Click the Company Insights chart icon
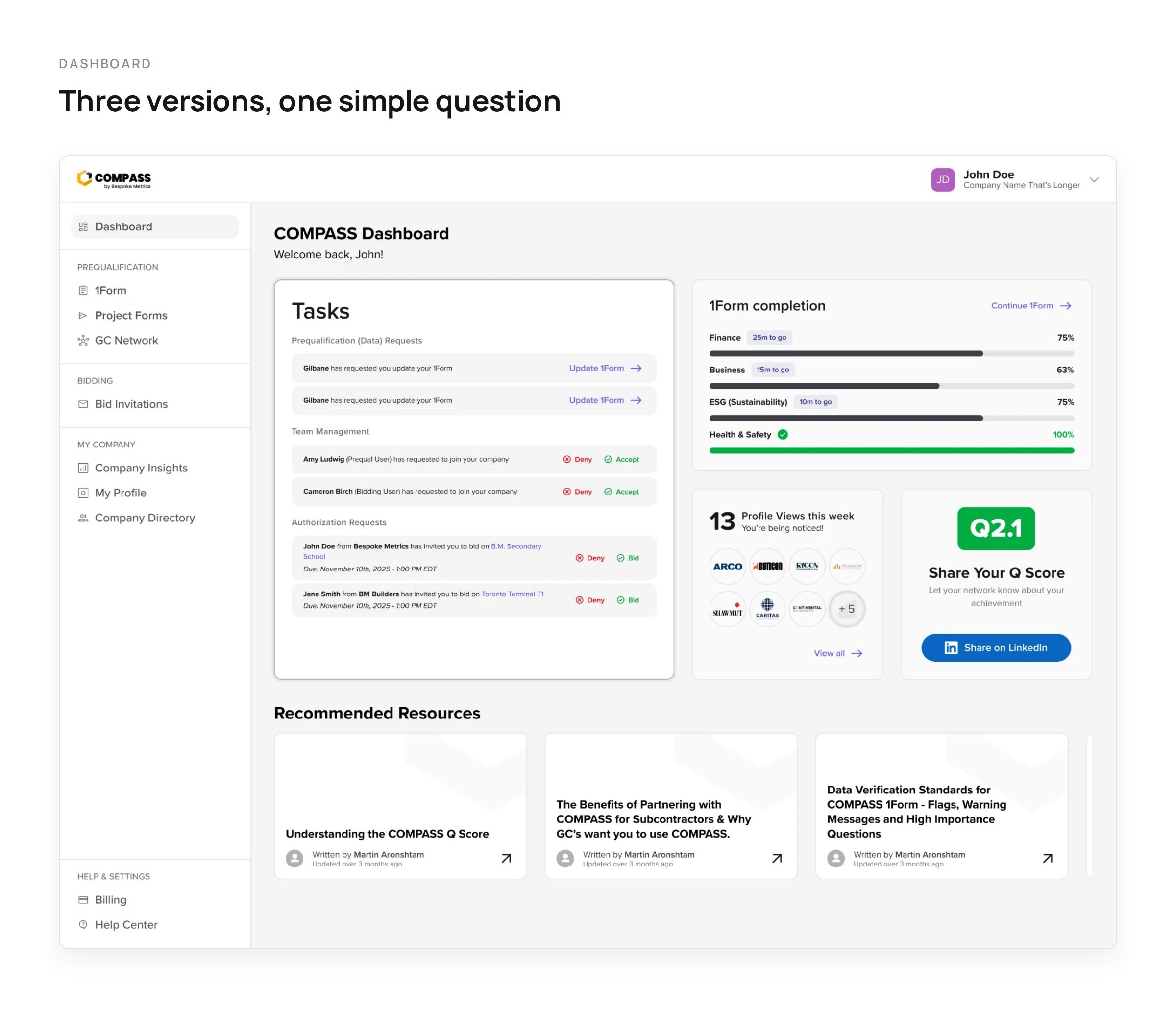This screenshot has width=1176, height=1015. click(x=83, y=468)
